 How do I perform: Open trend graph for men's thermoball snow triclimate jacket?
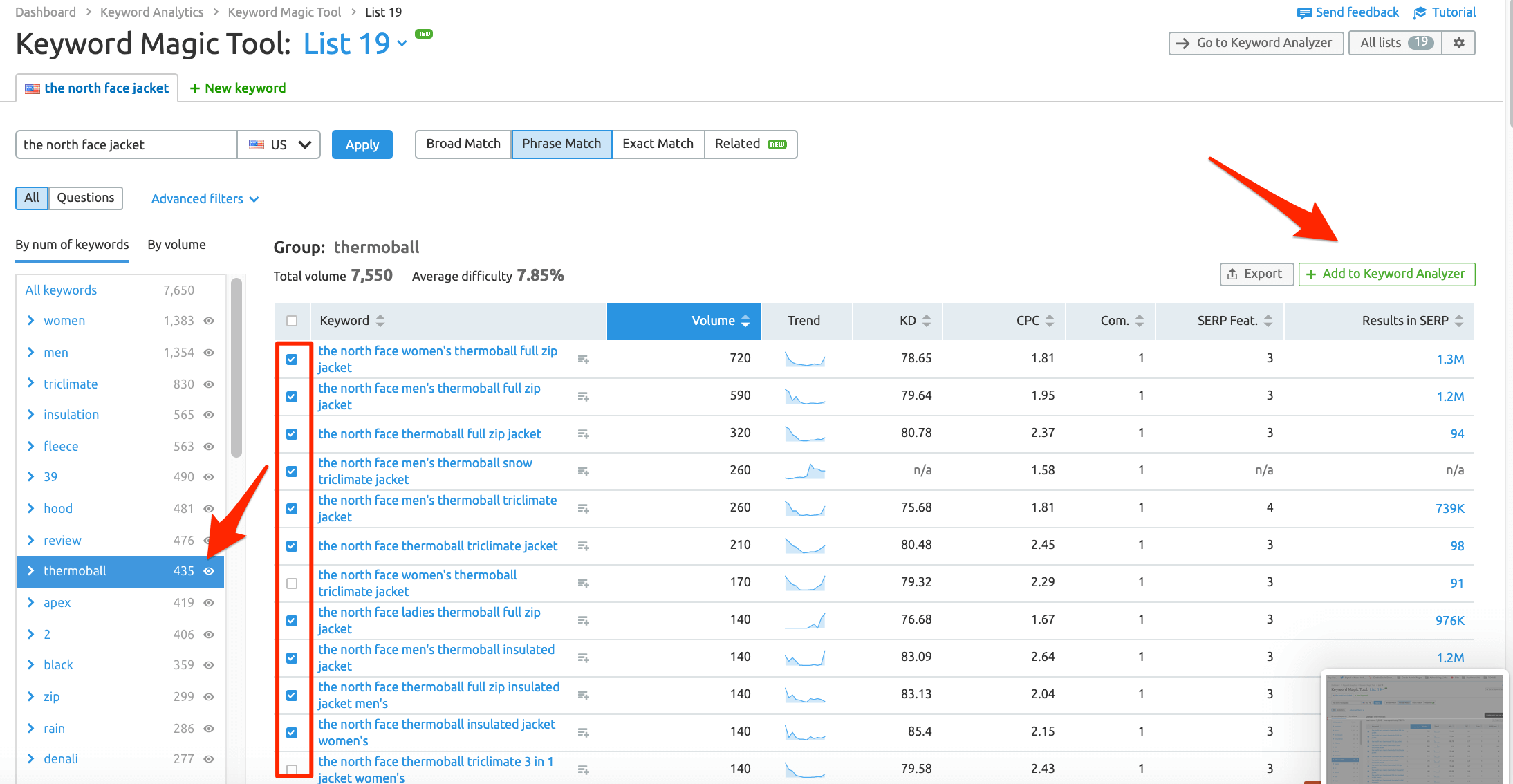pos(805,471)
